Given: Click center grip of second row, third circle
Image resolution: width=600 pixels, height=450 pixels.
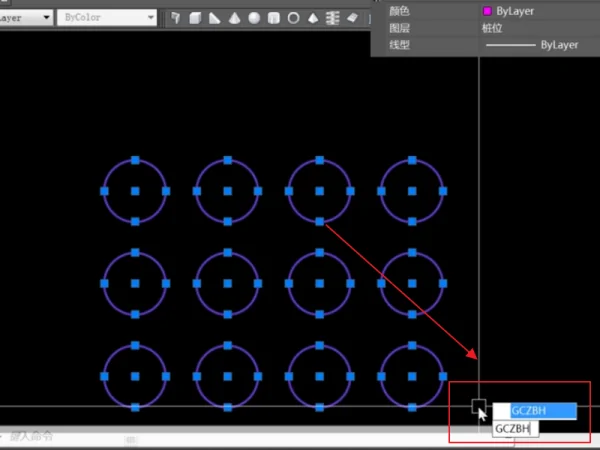Looking at the screenshot, I should [x=320, y=284].
